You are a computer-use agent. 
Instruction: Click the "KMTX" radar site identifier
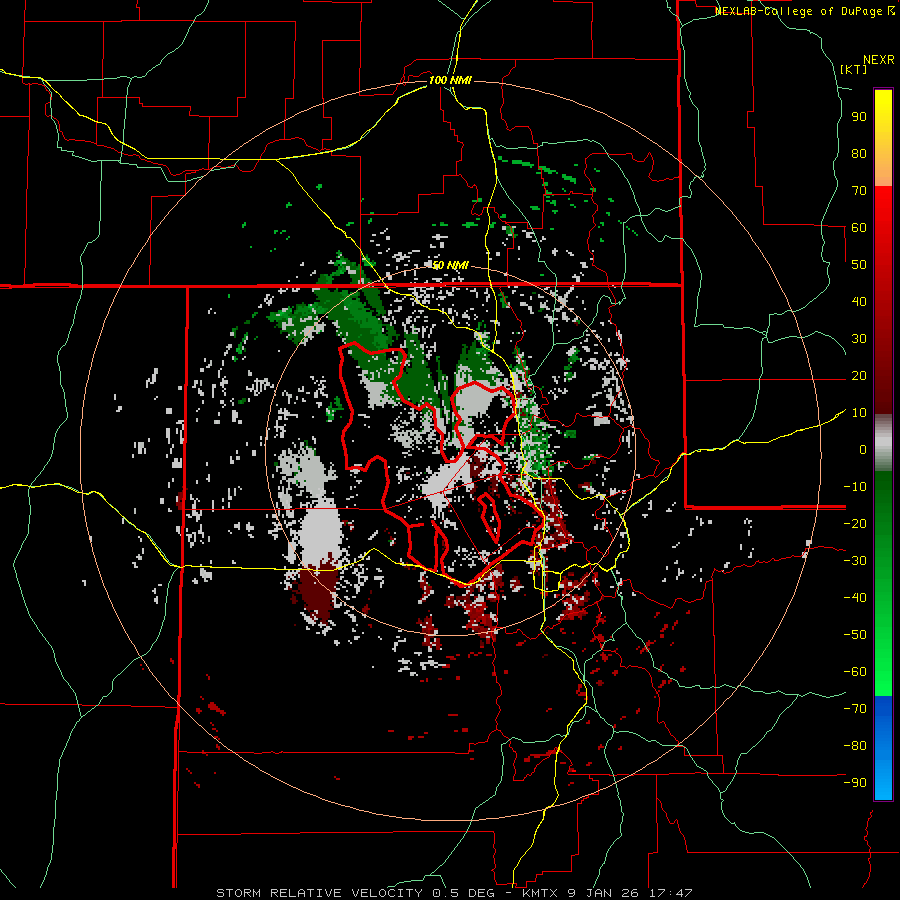point(540,893)
